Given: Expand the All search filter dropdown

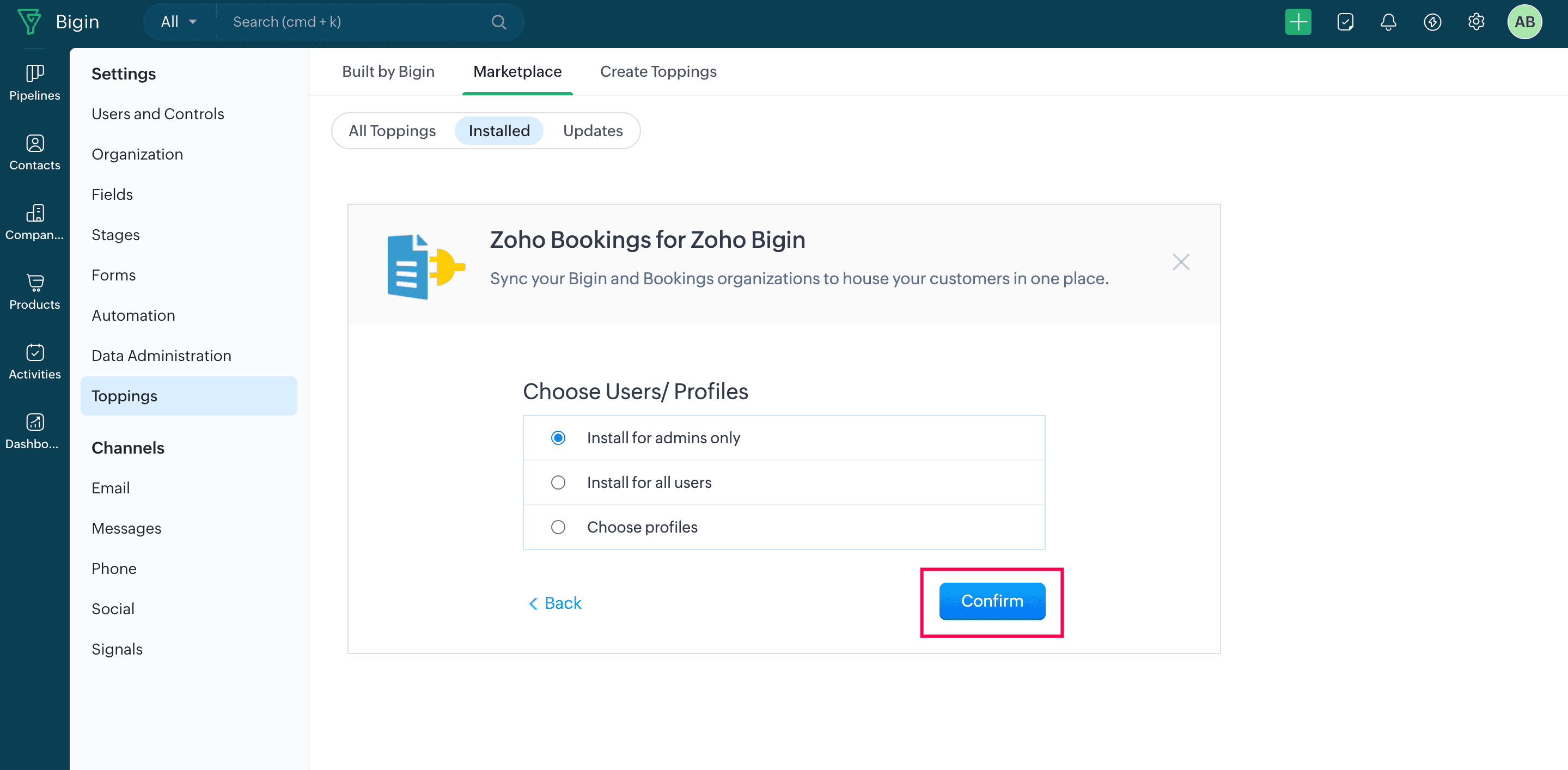Looking at the screenshot, I should point(179,22).
